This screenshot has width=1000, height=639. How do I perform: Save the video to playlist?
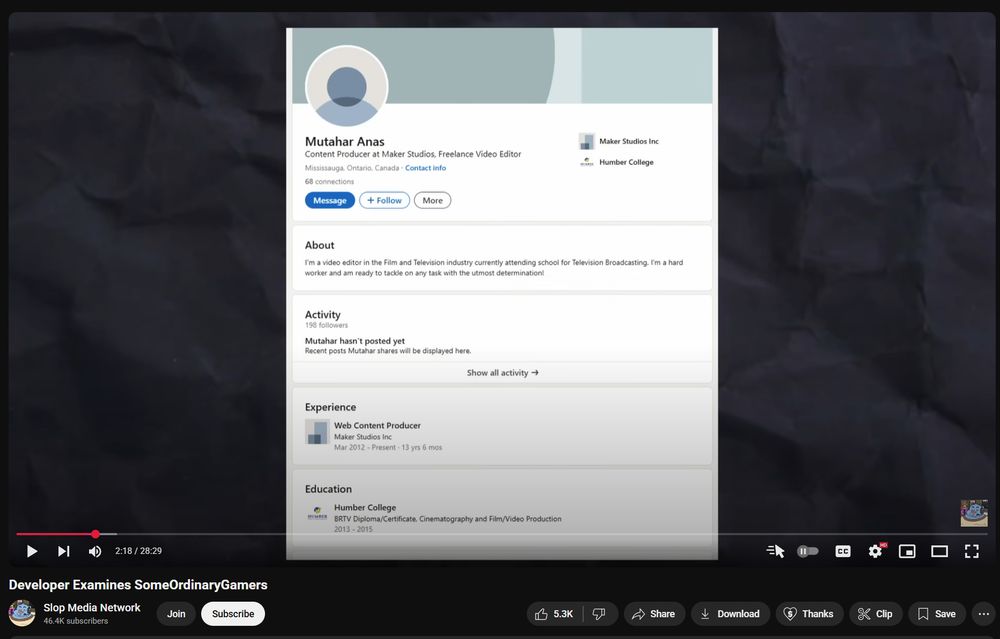click(x=937, y=613)
